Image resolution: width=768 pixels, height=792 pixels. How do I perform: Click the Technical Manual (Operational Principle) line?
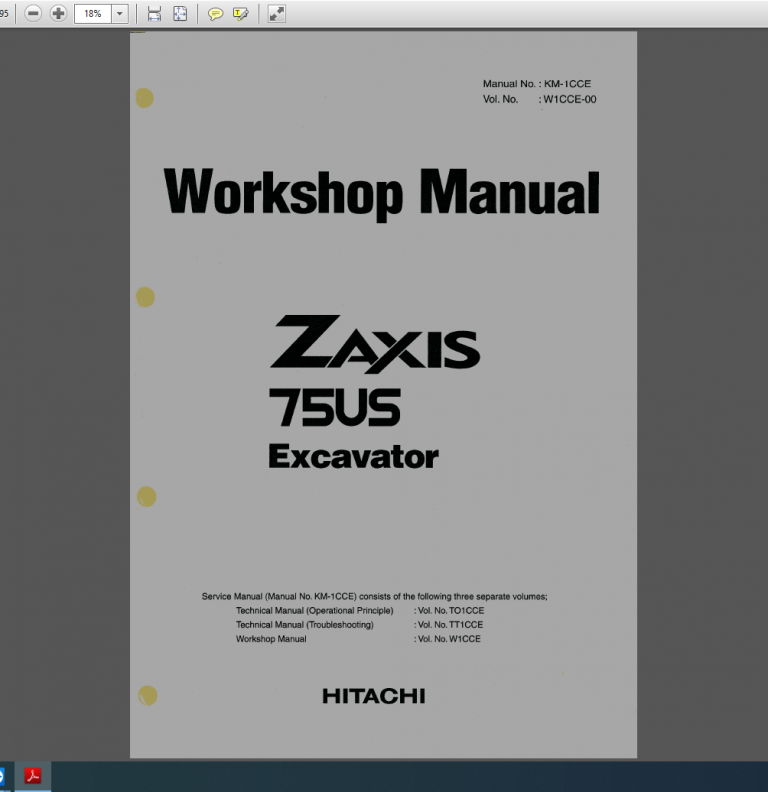click(x=314, y=611)
